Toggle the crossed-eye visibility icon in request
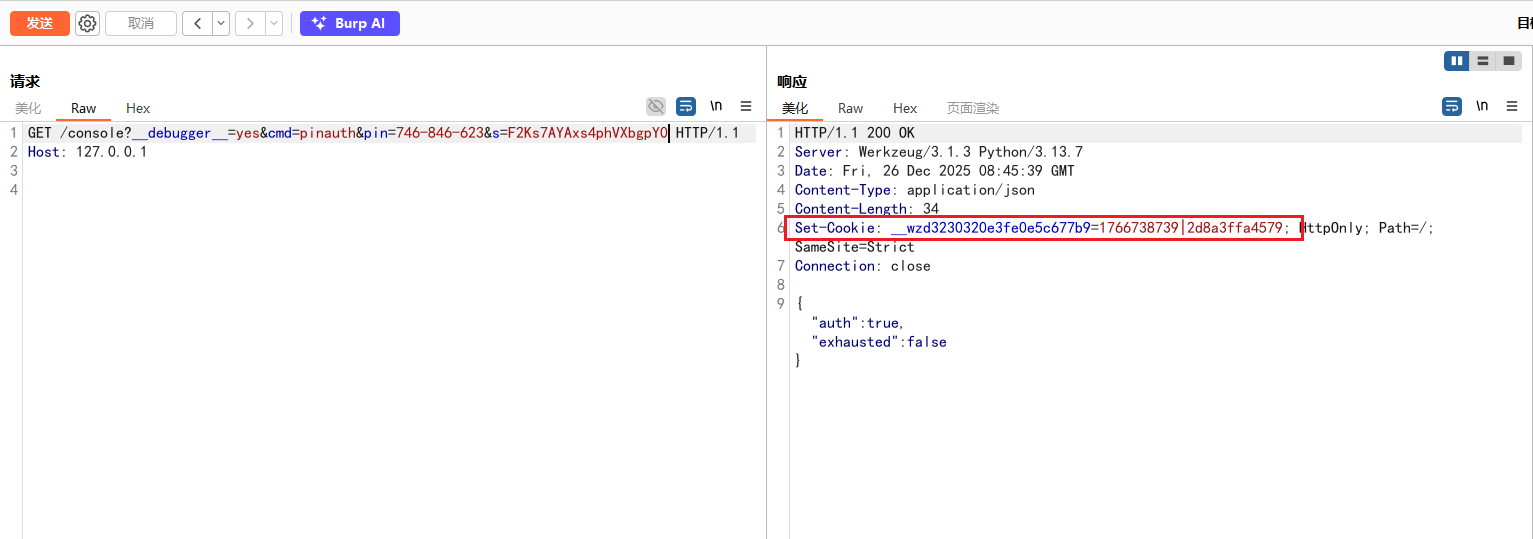The image size is (1533, 539). click(x=656, y=106)
